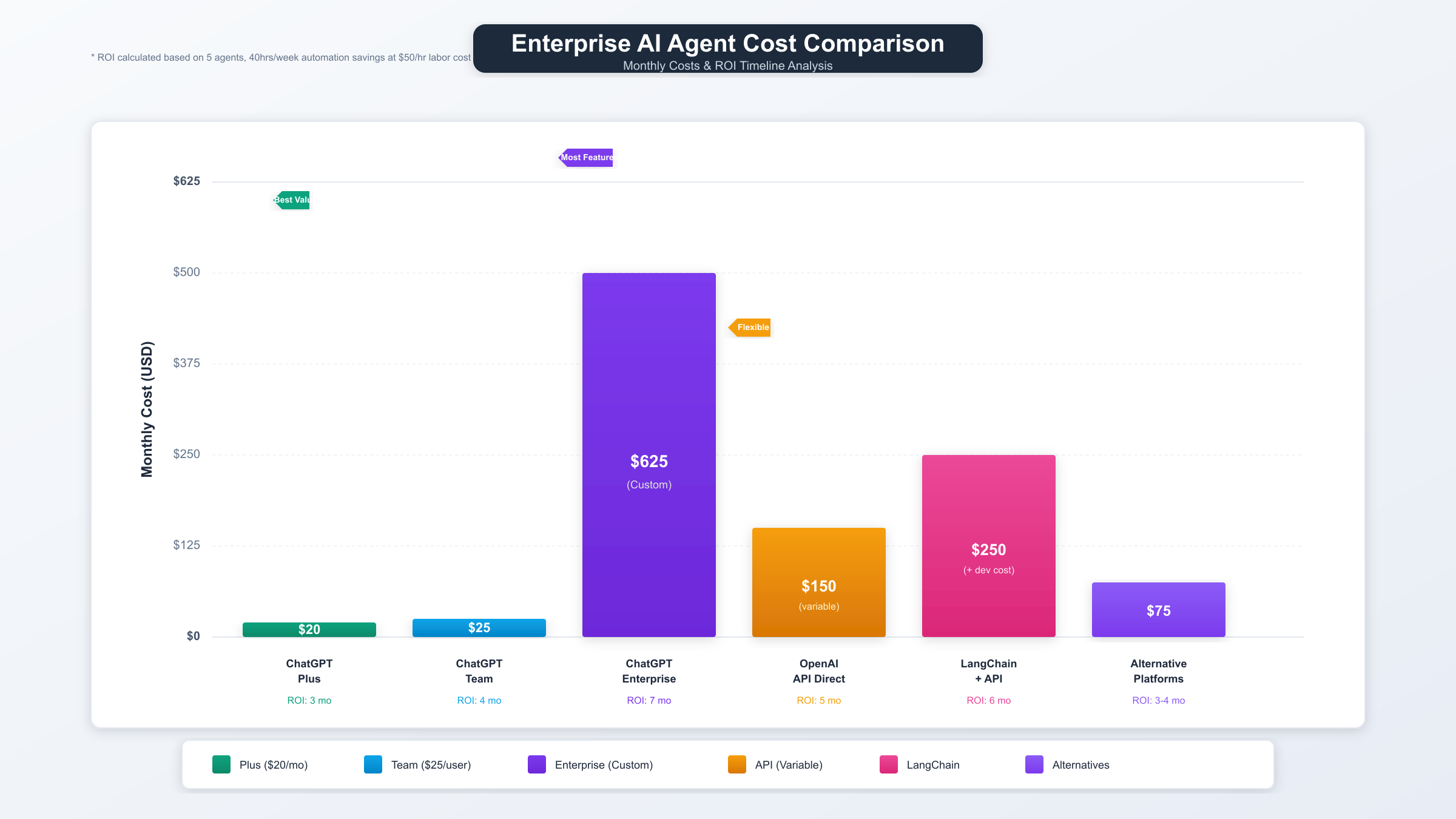Click the green Best Value badge
This screenshot has height=819, width=1456.
pos(292,200)
